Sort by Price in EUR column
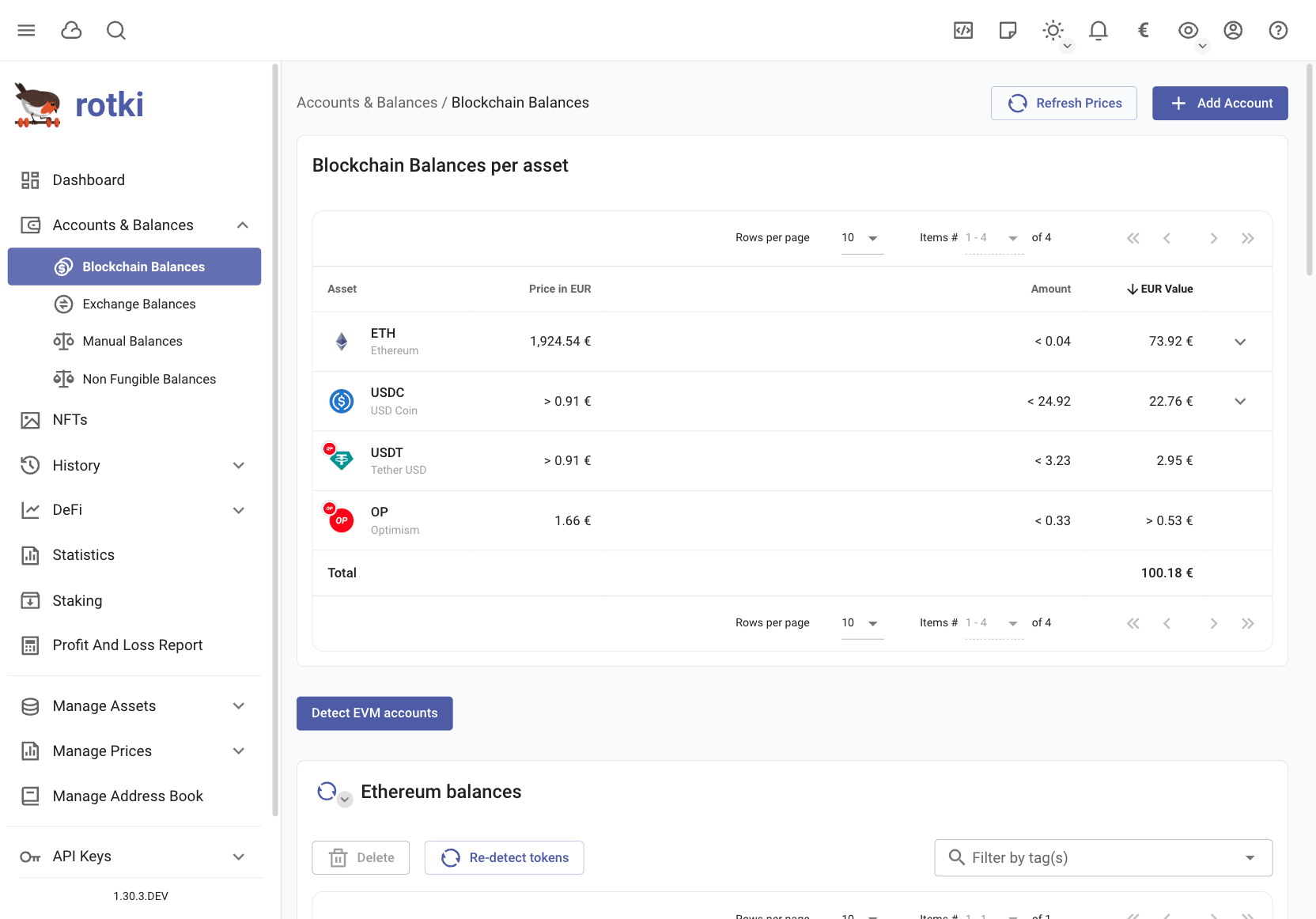Viewport: 1316px width, 919px height. [560, 289]
